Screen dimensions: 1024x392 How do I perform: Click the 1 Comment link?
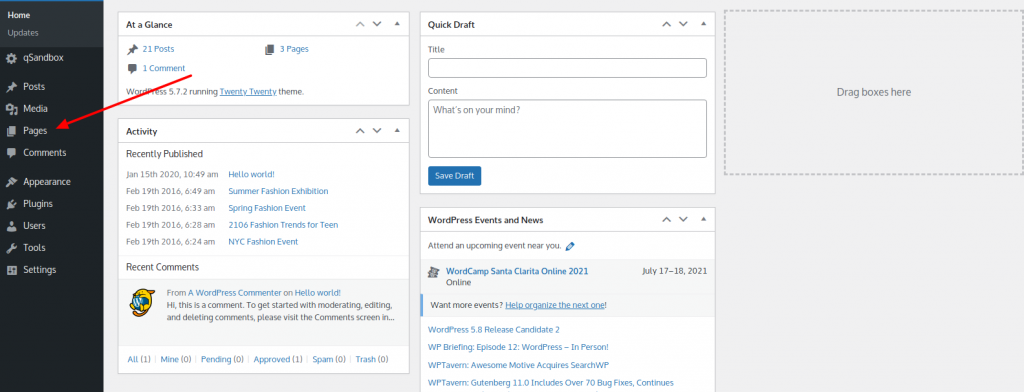click(164, 68)
